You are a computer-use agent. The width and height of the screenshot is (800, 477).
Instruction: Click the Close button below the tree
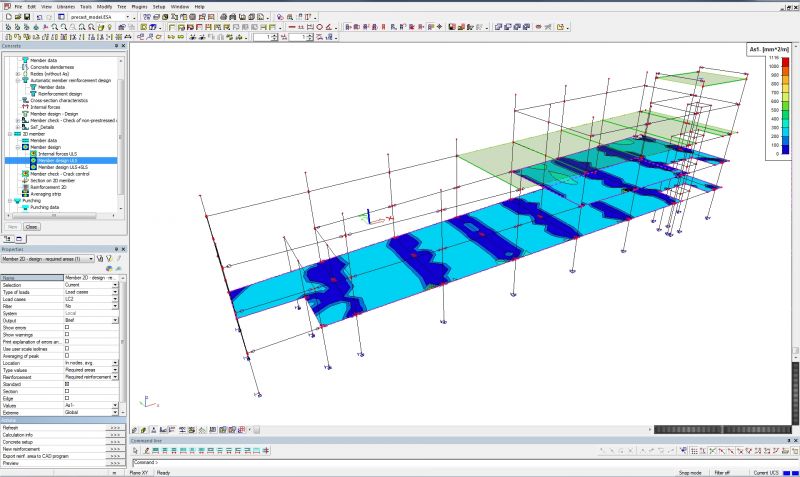point(32,226)
